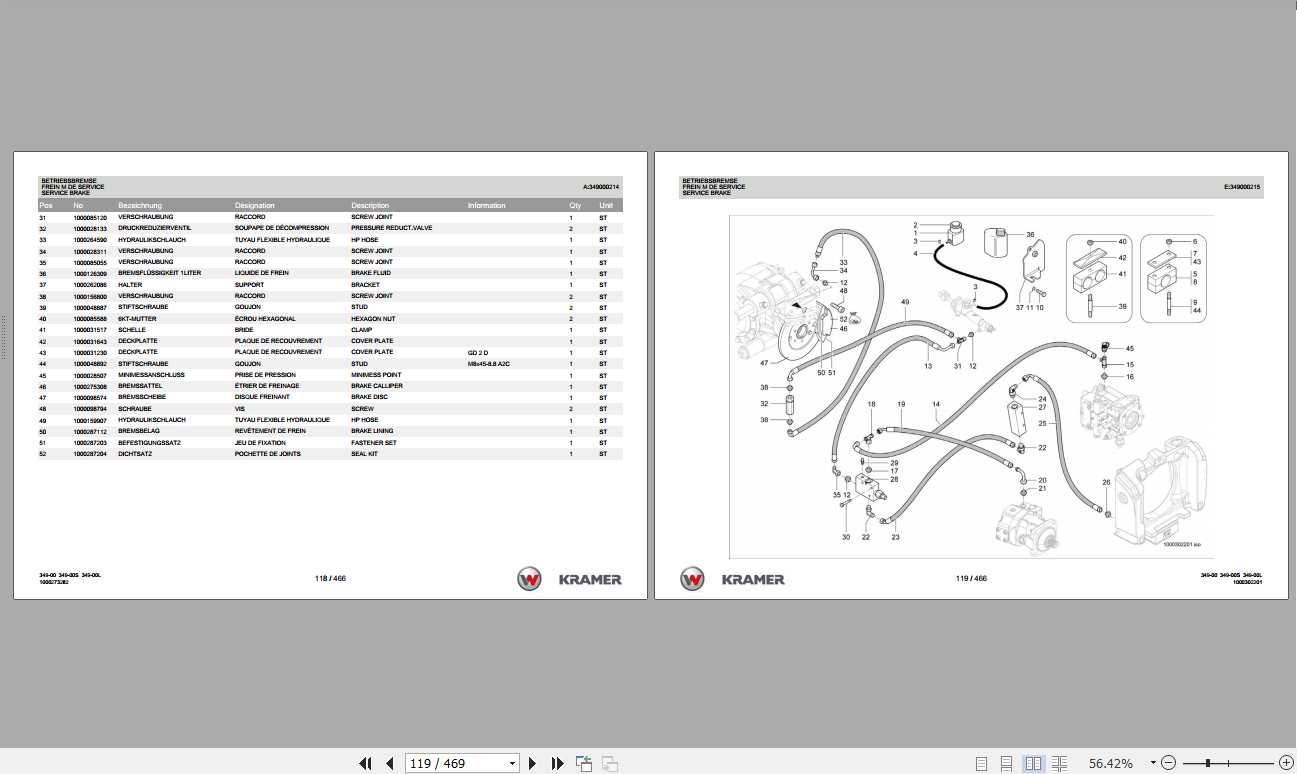Click 'HEXAGON NUT' in row 40

373,319
